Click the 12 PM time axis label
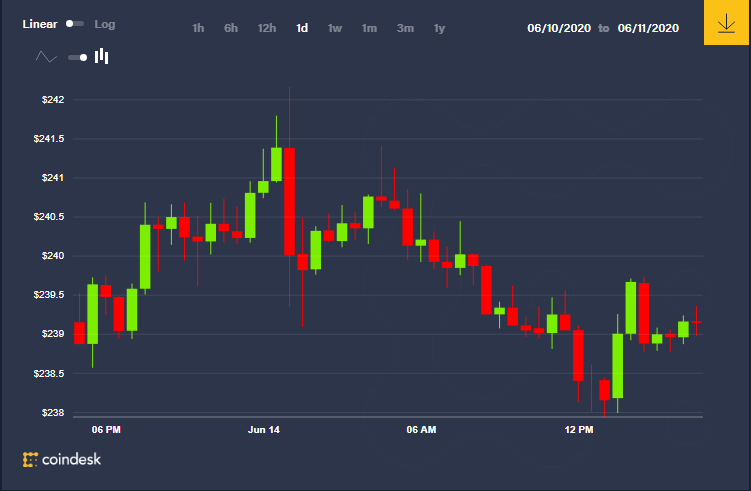 coord(579,430)
